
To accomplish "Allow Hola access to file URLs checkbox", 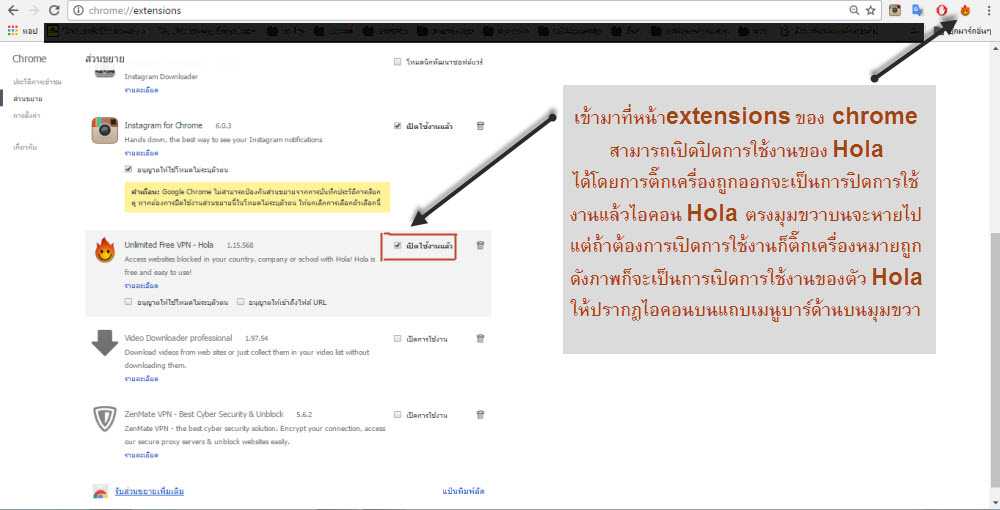I will coord(240,302).
